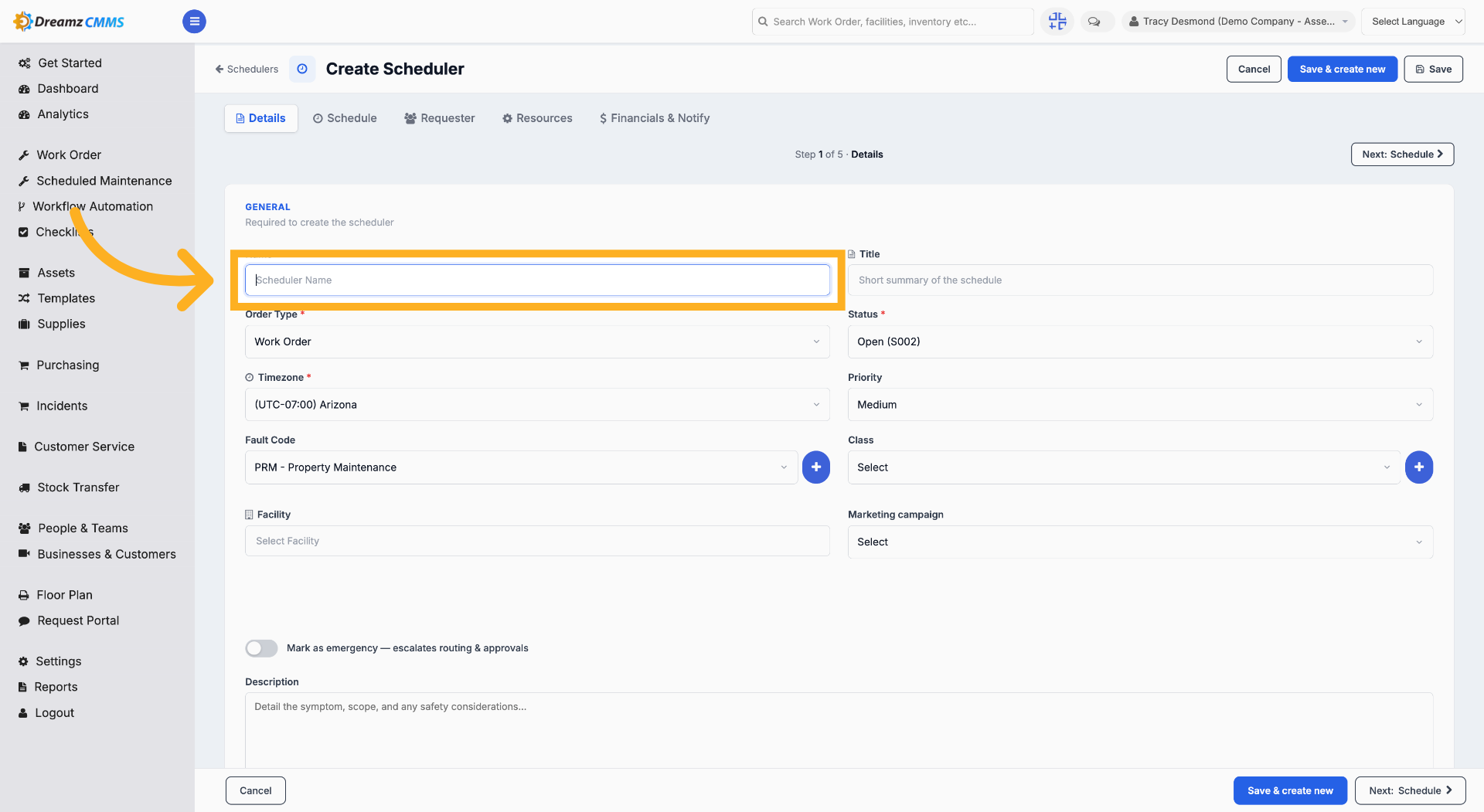Open Workflow Automation in sidebar
The height and width of the screenshot is (812, 1484).
(85, 206)
